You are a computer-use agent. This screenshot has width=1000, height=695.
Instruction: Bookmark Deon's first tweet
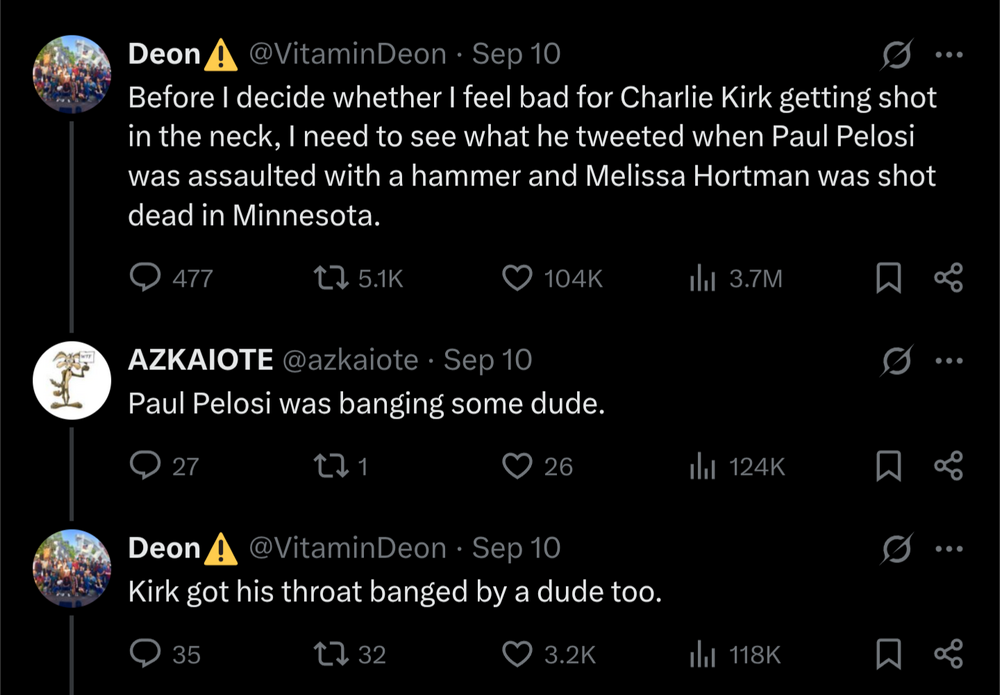point(889,277)
